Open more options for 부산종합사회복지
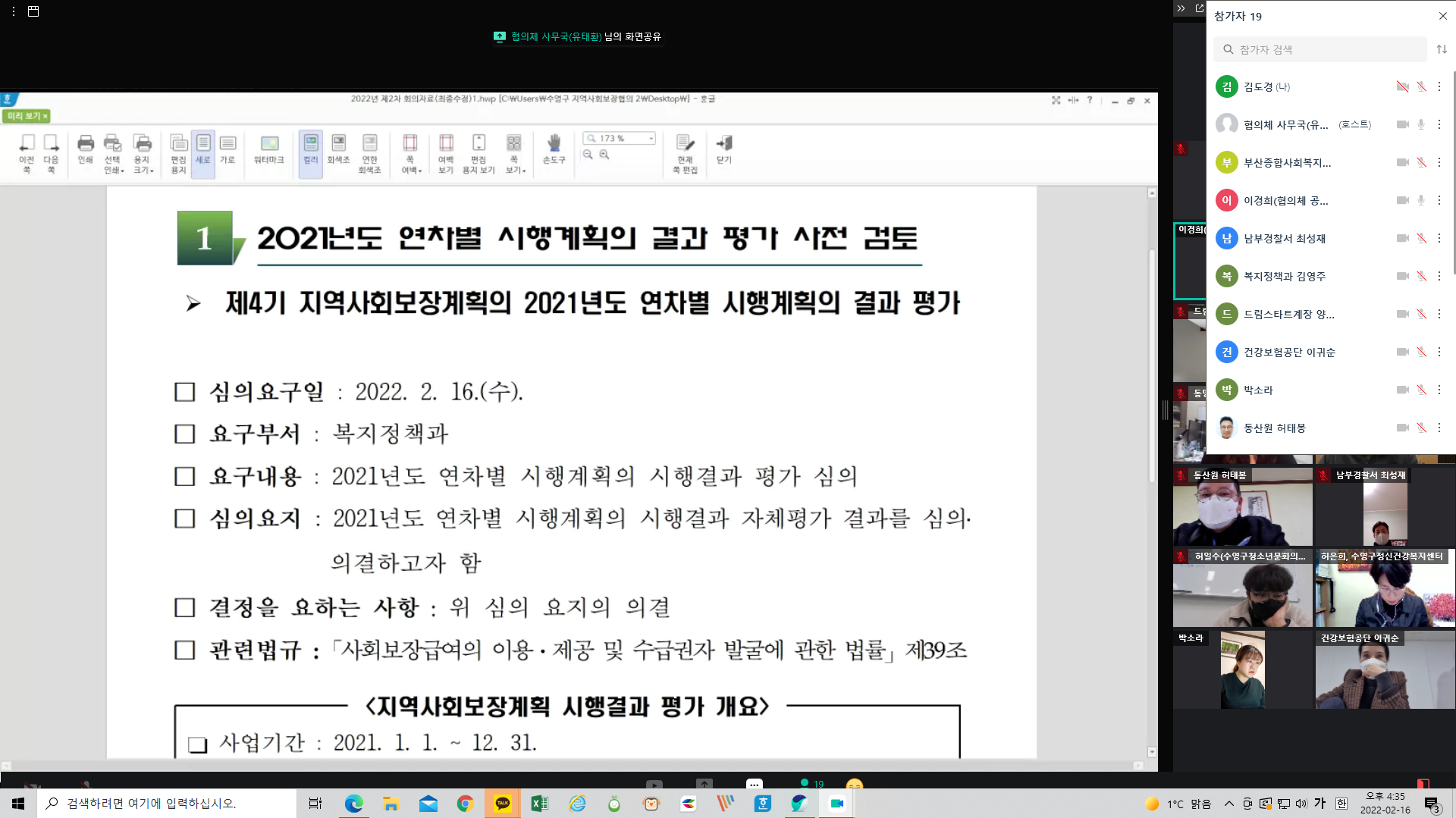Image resolution: width=1456 pixels, height=818 pixels. point(1439,162)
